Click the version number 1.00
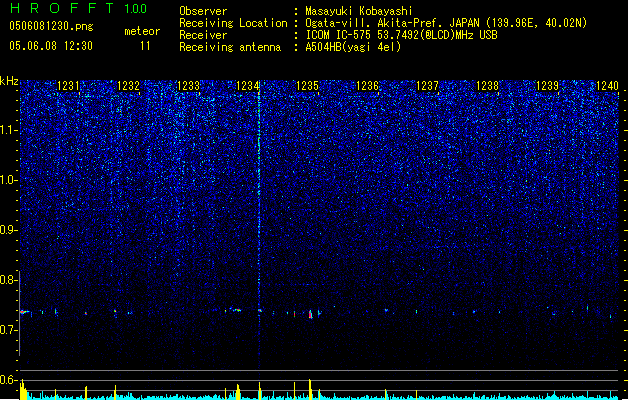The width and height of the screenshot is (629, 400). tap(136, 9)
